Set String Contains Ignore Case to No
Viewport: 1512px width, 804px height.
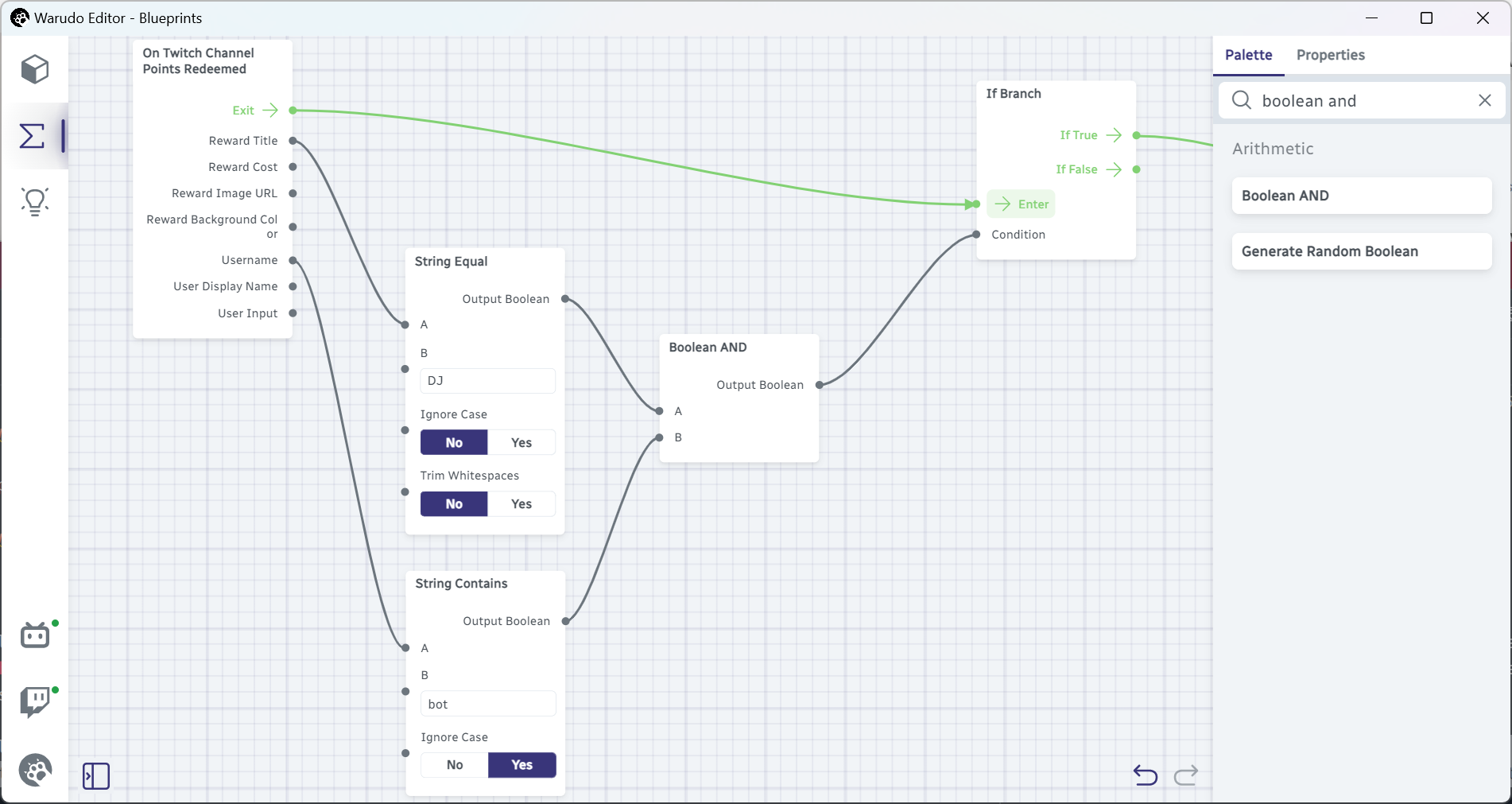(455, 765)
